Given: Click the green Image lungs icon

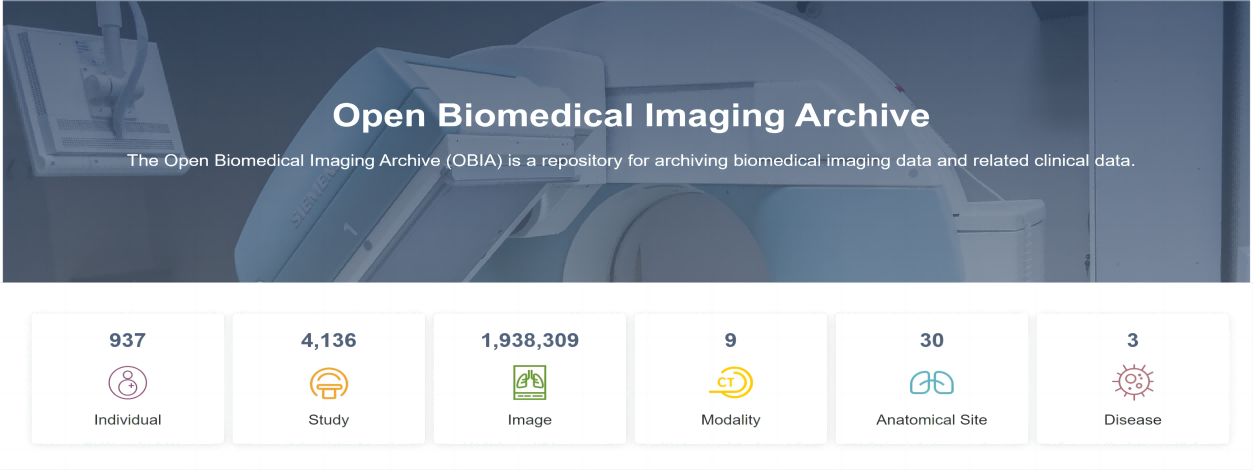Looking at the screenshot, I should point(530,382).
